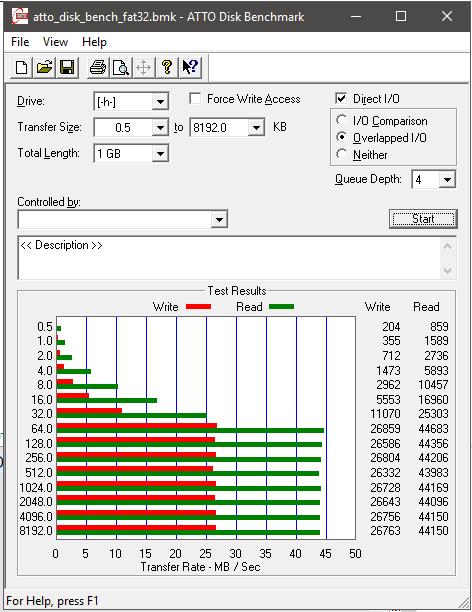Click the yellow question mark About icon
Screen dimensions: 472x612
point(167,68)
